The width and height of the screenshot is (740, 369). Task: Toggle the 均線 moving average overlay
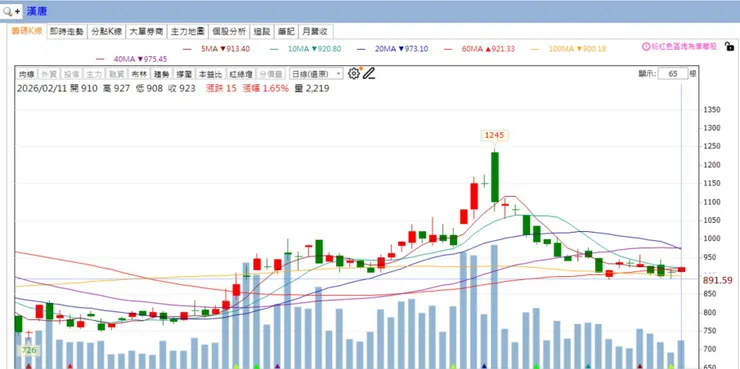click(x=26, y=74)
